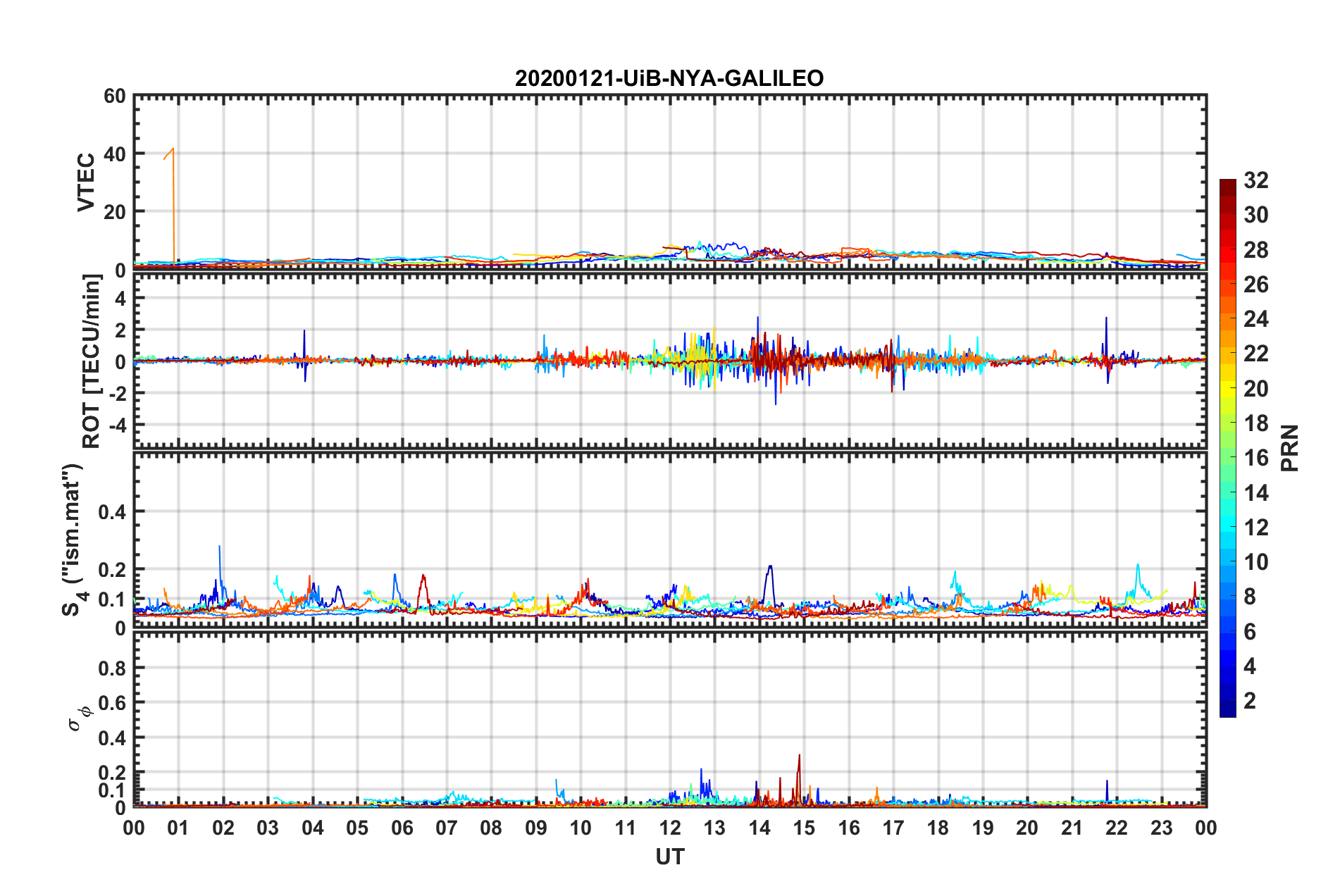1340x896 pixels.
Task: Click the yellow band of PRN colorbar
Action: tap(1228, 389)
